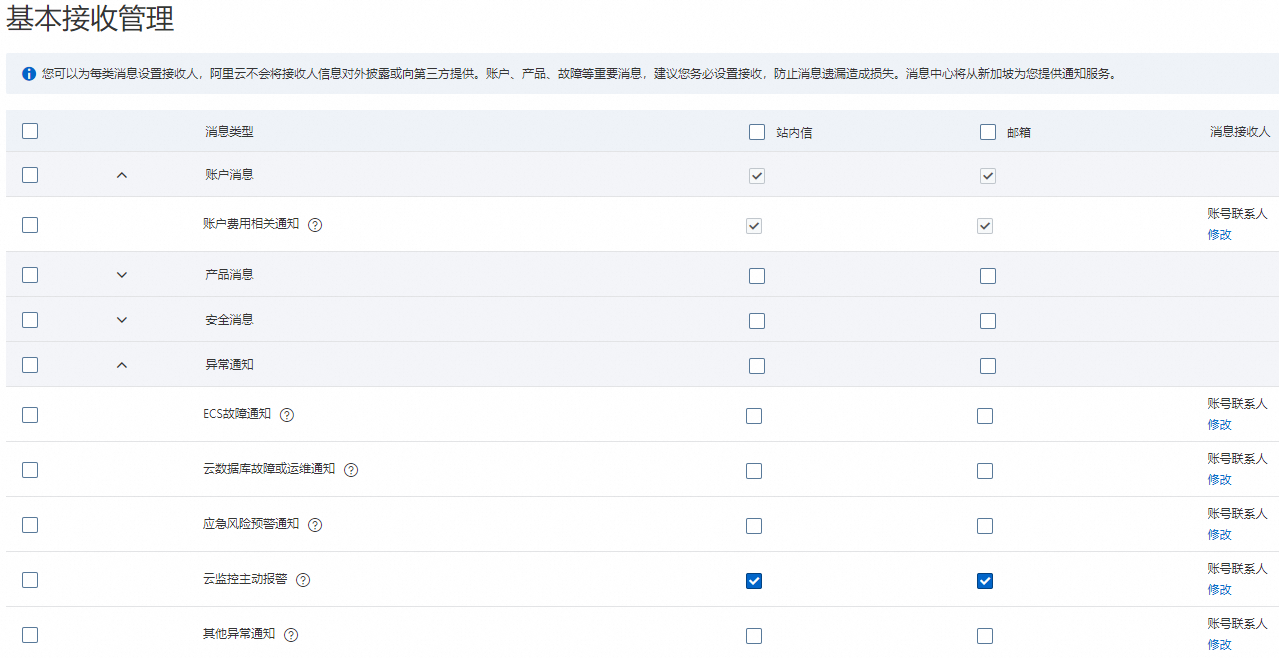This screenshot has width=1279, height=658.
Task: Collapse the 账户消息 group
Action: point(122,175)
